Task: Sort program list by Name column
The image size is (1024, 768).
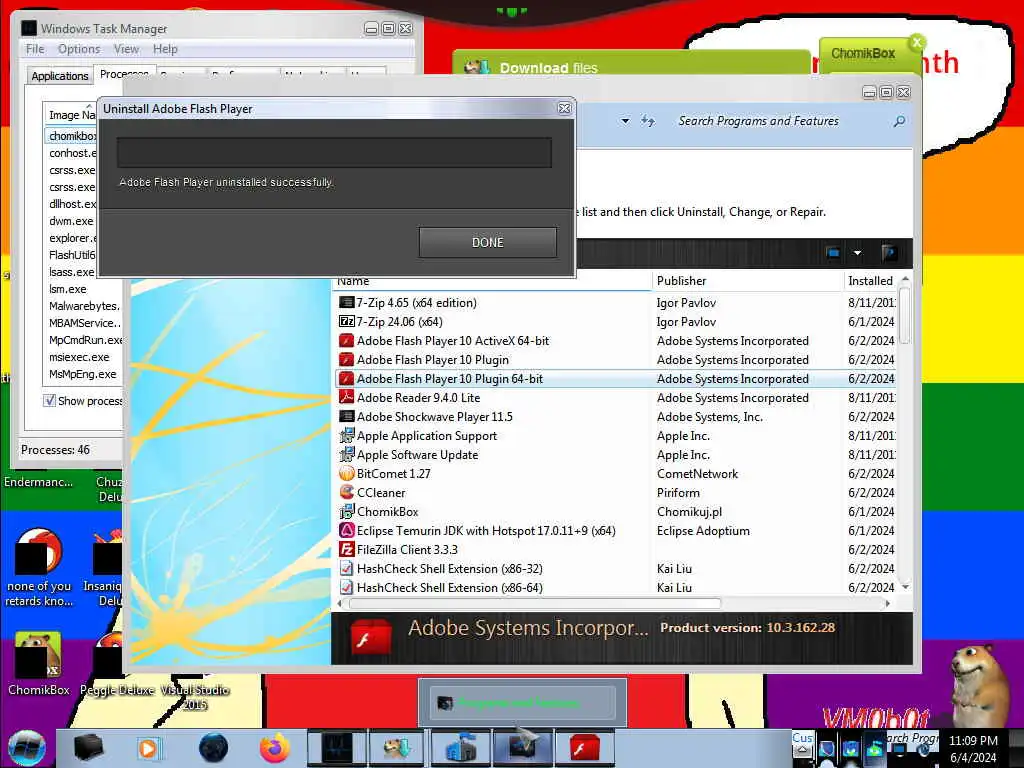Action: [492, 283]
